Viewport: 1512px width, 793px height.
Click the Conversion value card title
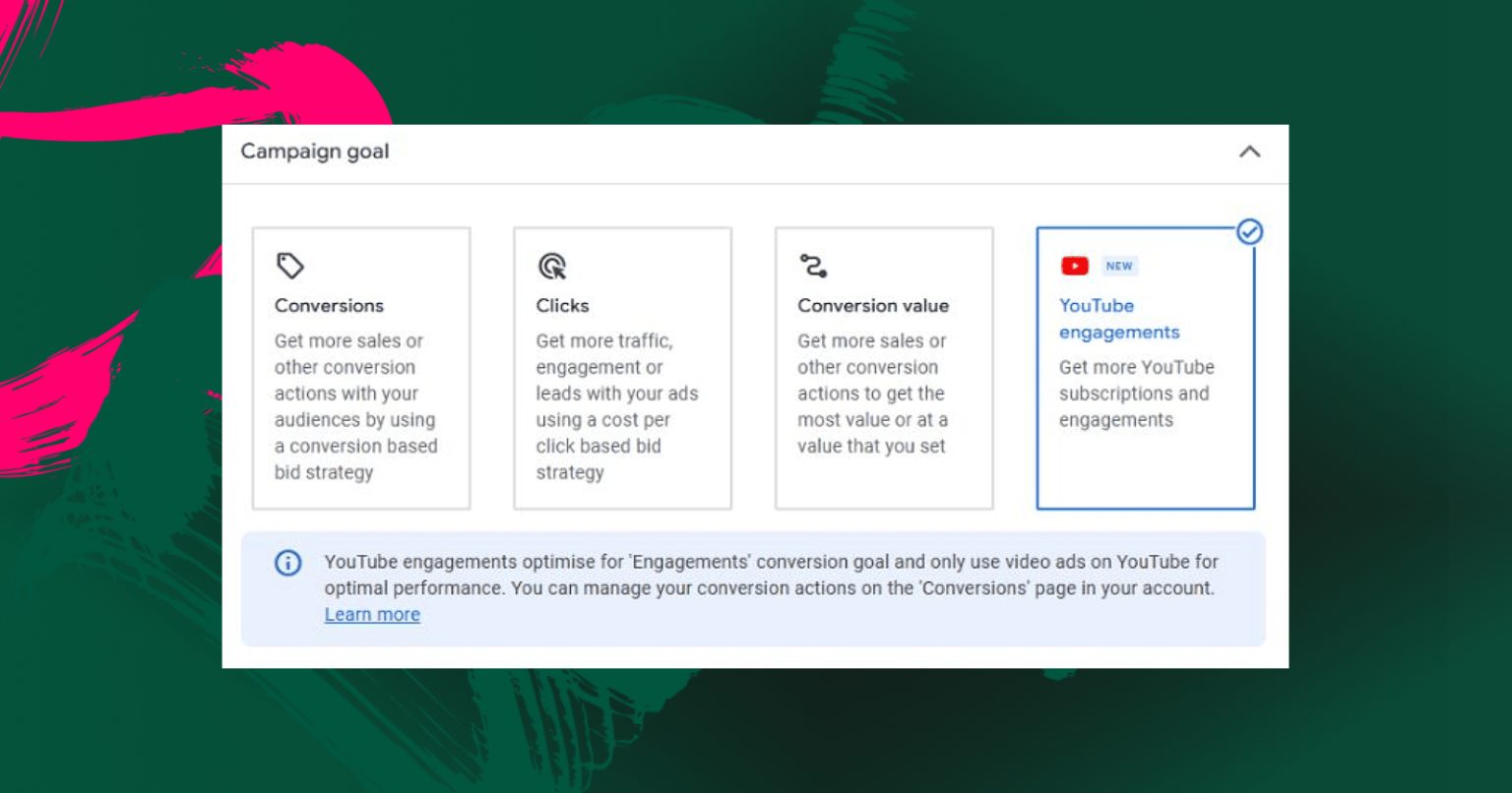click(x=873, y=306)
